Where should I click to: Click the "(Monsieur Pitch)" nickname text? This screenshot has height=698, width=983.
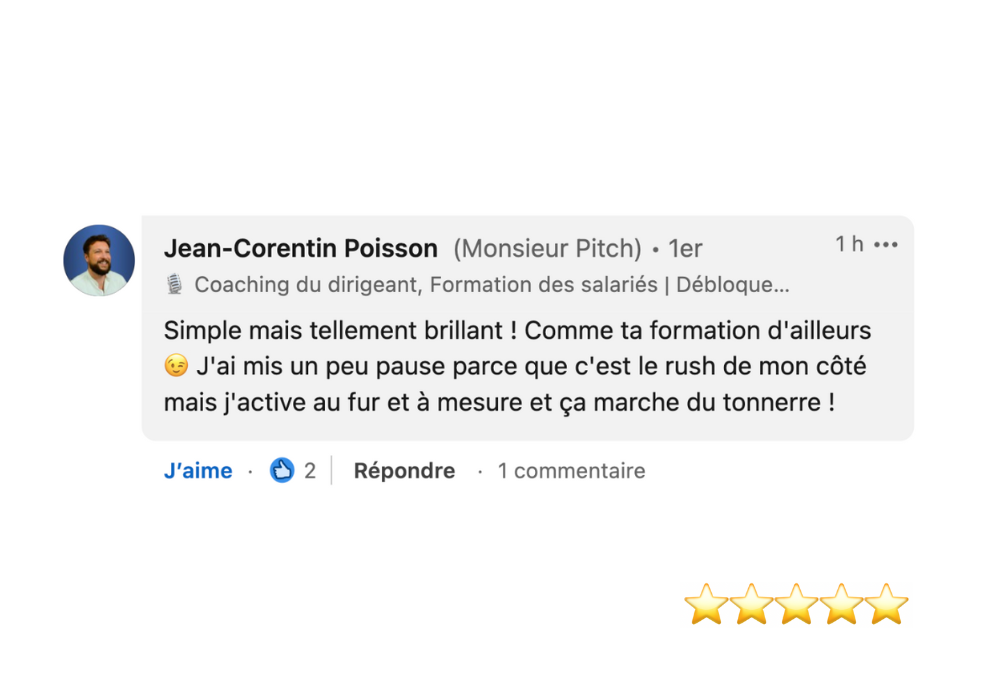pos(547,248)
